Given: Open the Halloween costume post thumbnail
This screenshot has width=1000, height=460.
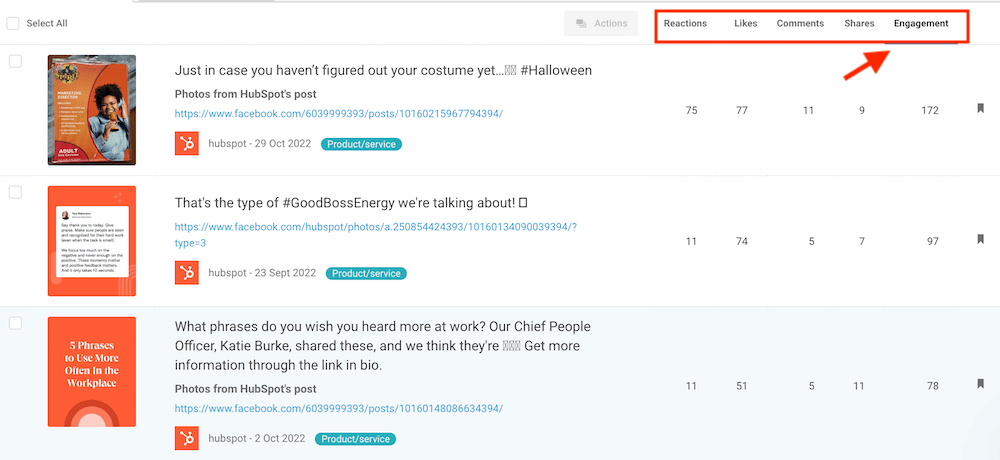Looking at the screenshot, I should coord(92,110).
